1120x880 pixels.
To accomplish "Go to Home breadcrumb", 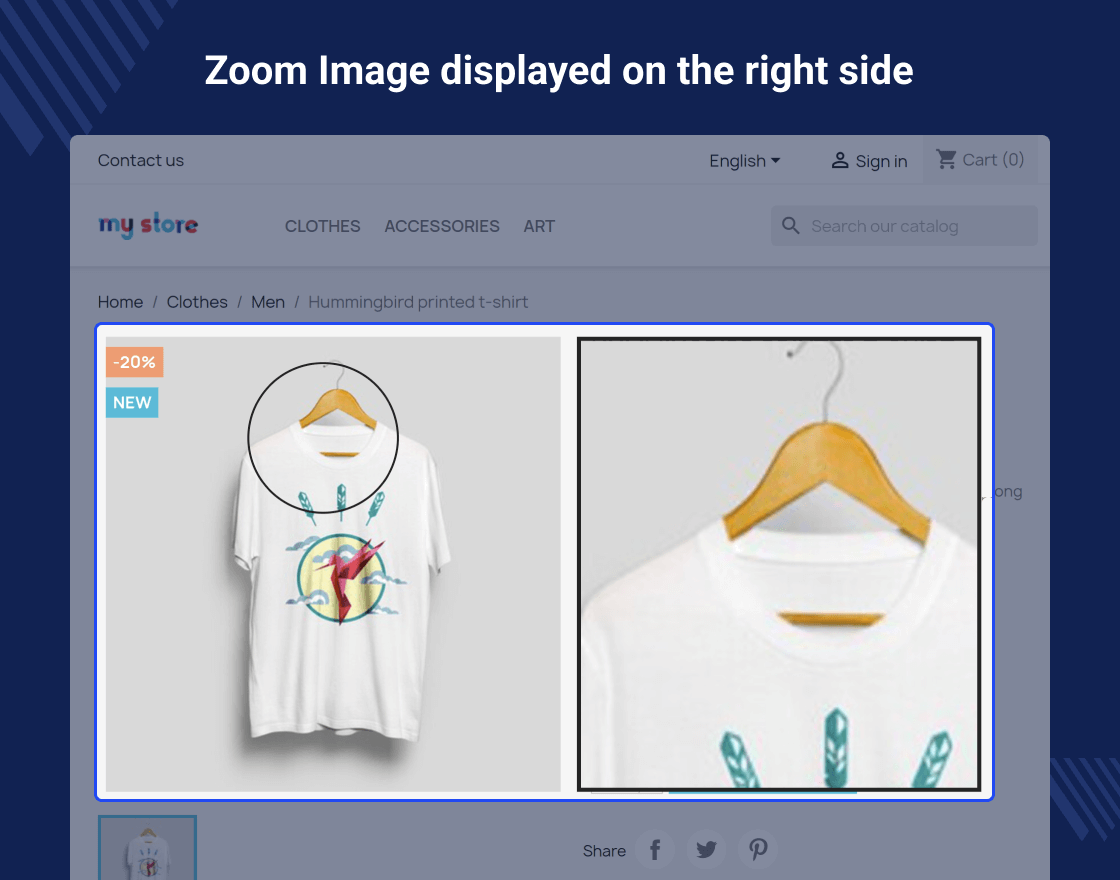I will coord(120,302).
